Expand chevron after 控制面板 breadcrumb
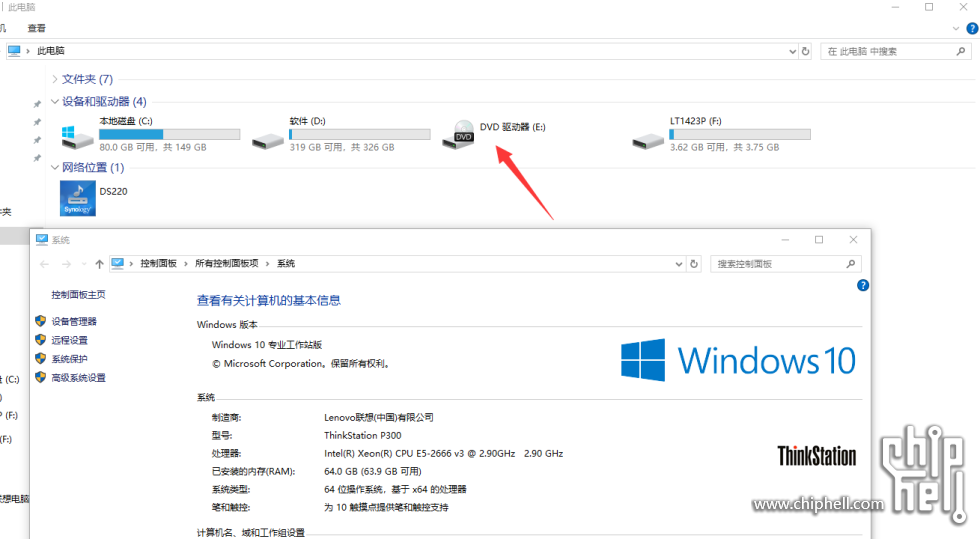 [186, 264]
